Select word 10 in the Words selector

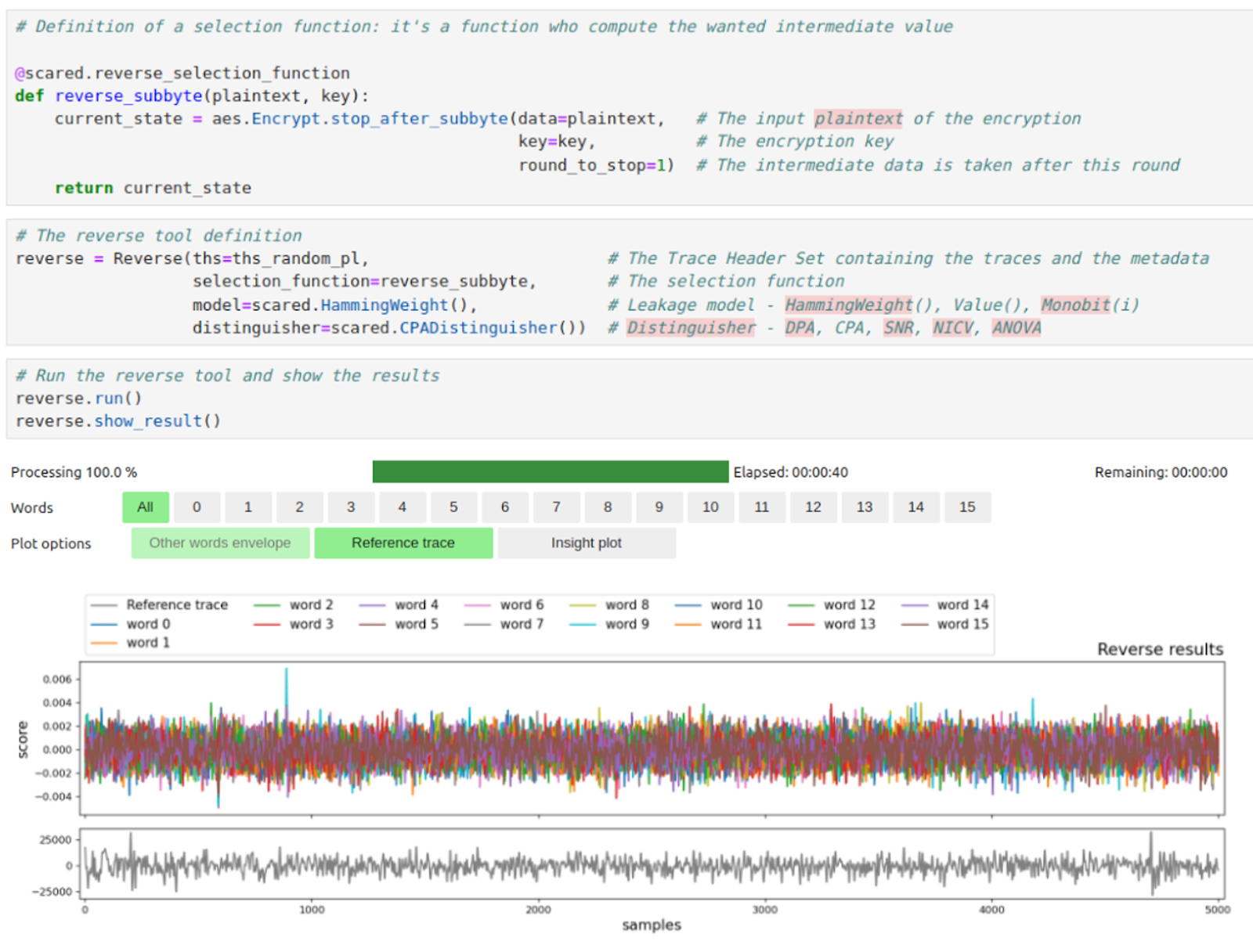coord(710,507)
